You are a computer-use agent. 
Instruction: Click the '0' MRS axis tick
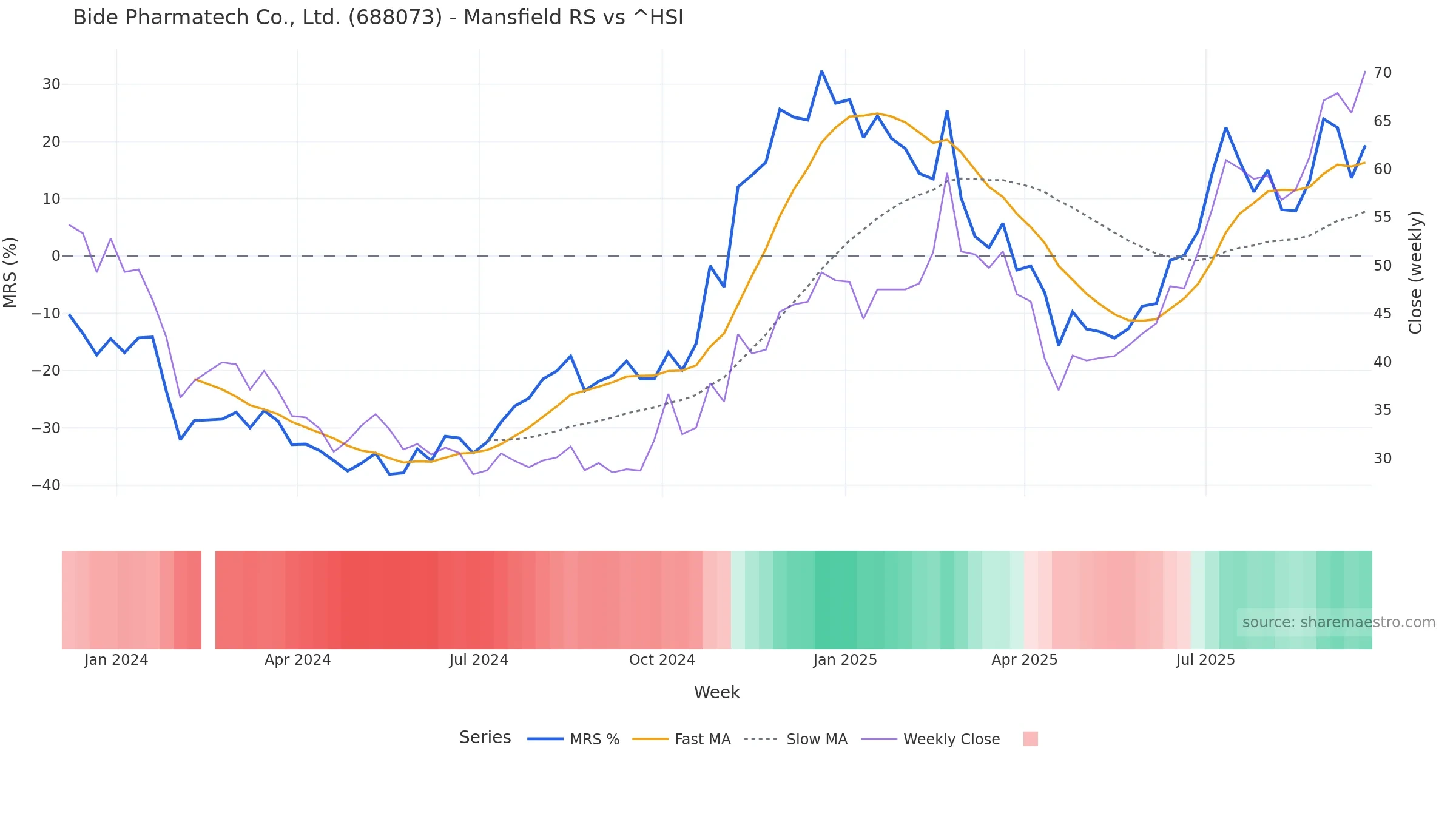(56, 256)
